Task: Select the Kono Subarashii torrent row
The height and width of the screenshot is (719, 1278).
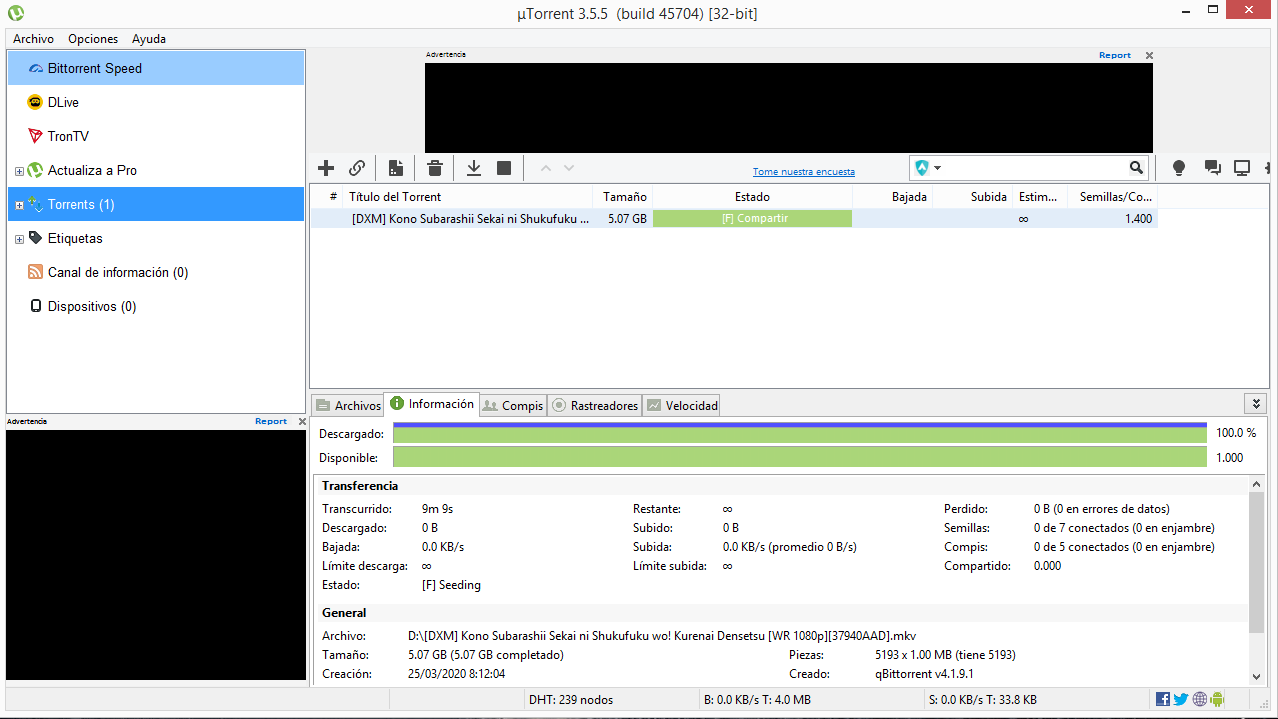Action: (x=734, y=218)
